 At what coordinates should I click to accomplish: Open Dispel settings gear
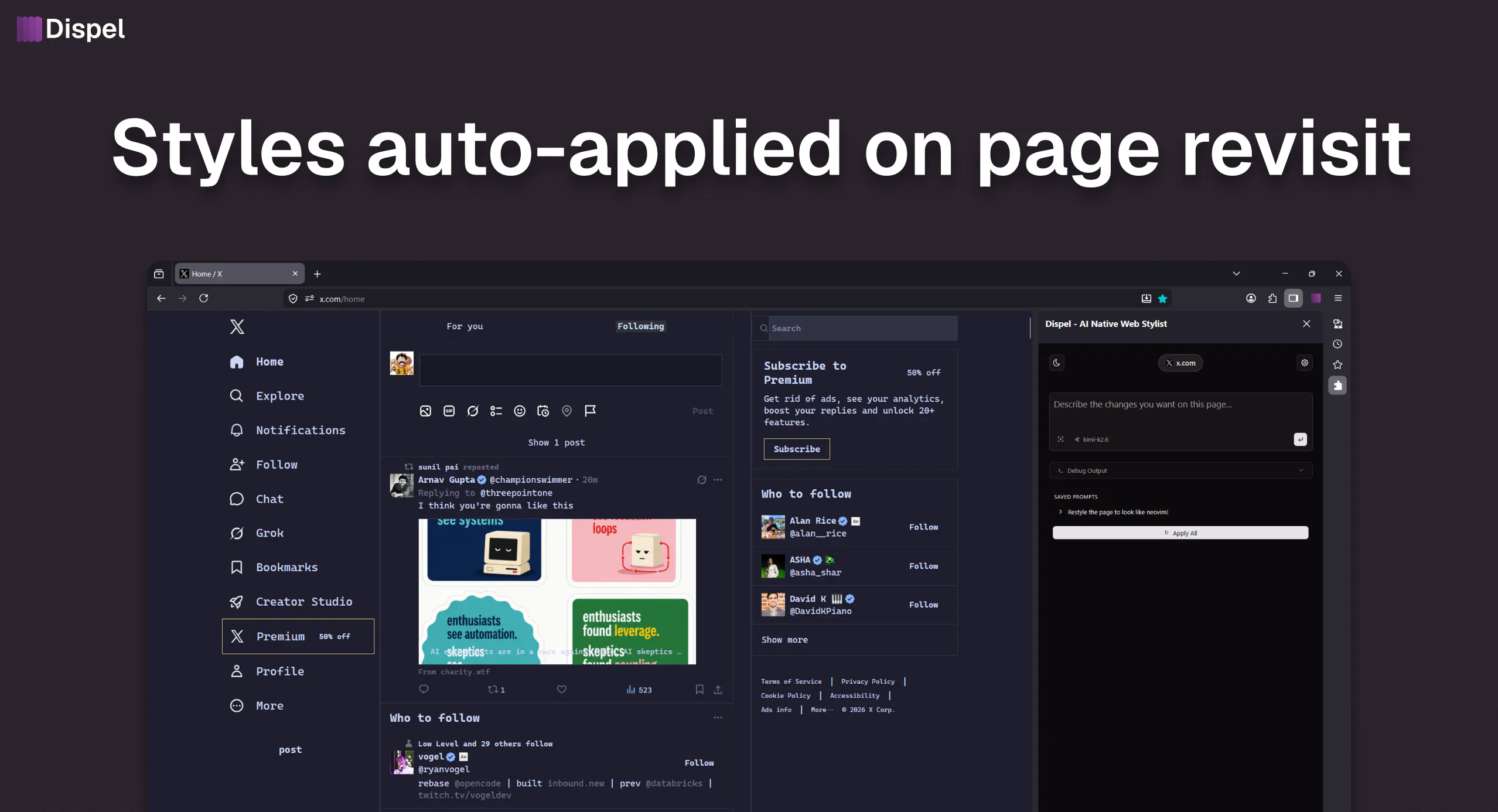[1305, 363]
